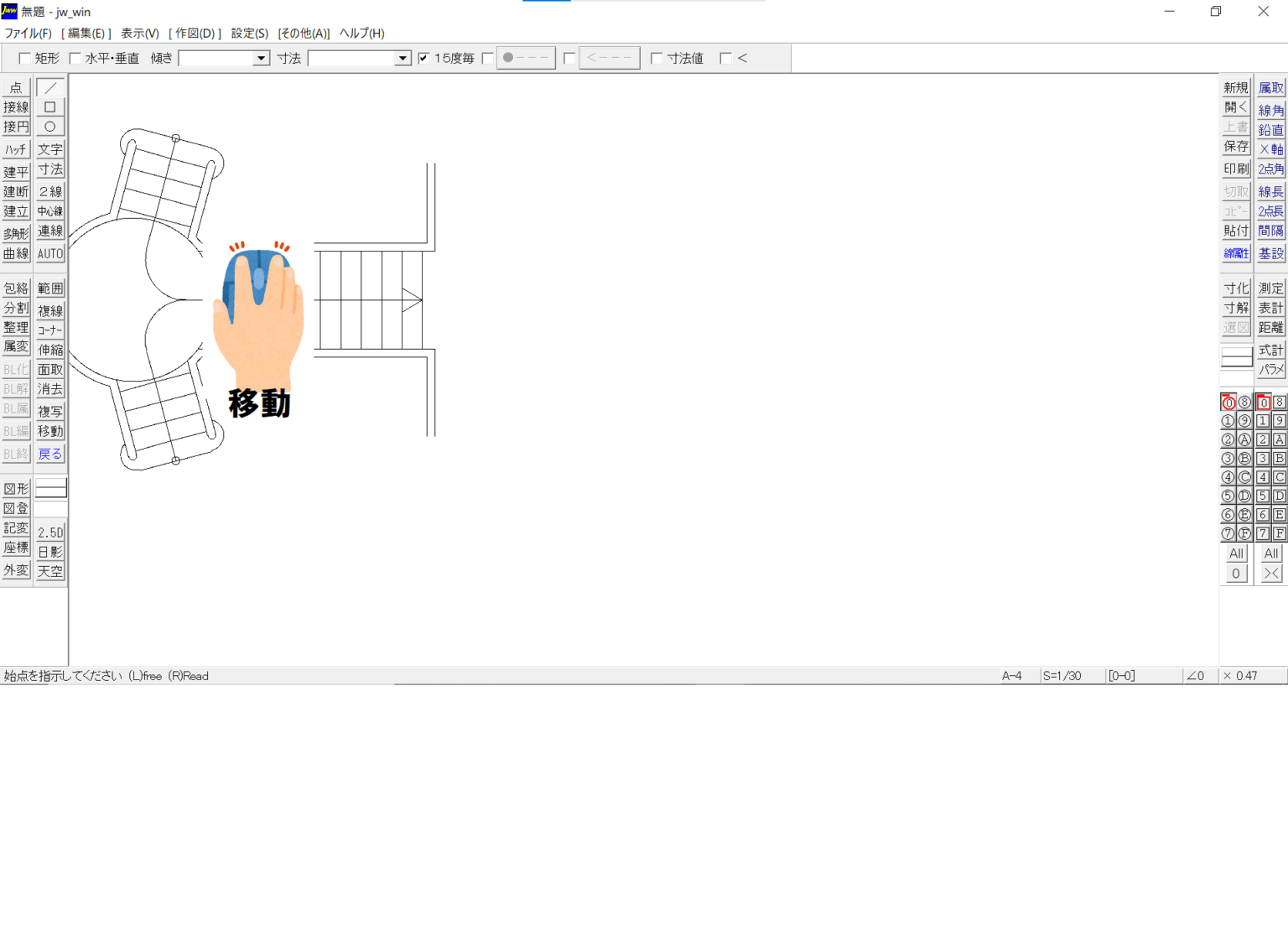The height and width of the screenshot is (951, 1288).
Task: Click the 戻る undo button
Action: click(50, 454)
